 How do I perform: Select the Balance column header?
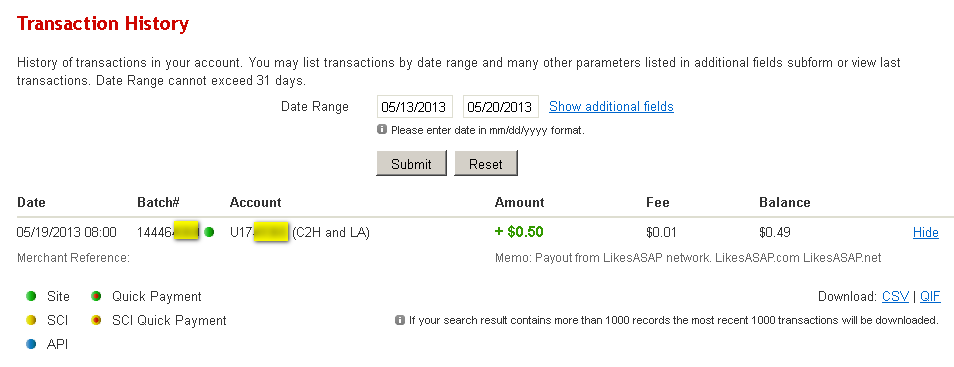tap(785, 202)
